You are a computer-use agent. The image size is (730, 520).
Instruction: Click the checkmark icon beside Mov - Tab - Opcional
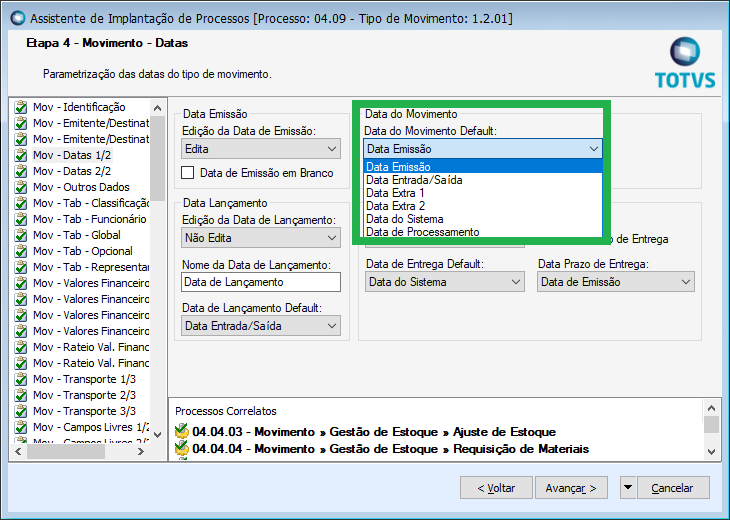click(20, 251)
